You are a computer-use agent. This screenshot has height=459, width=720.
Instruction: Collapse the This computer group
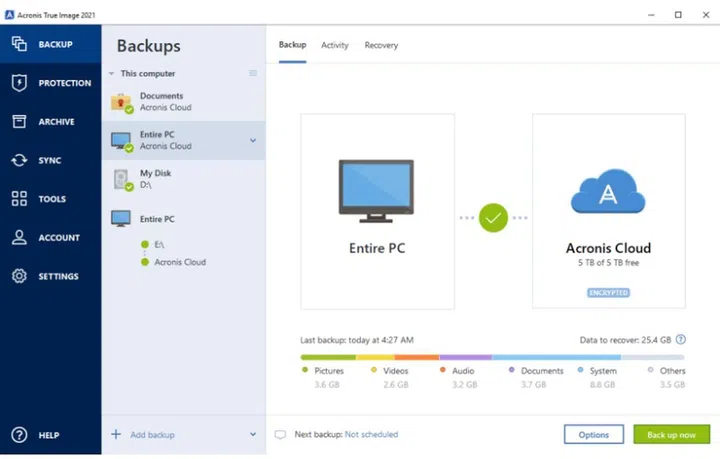(x=112, y=74)
